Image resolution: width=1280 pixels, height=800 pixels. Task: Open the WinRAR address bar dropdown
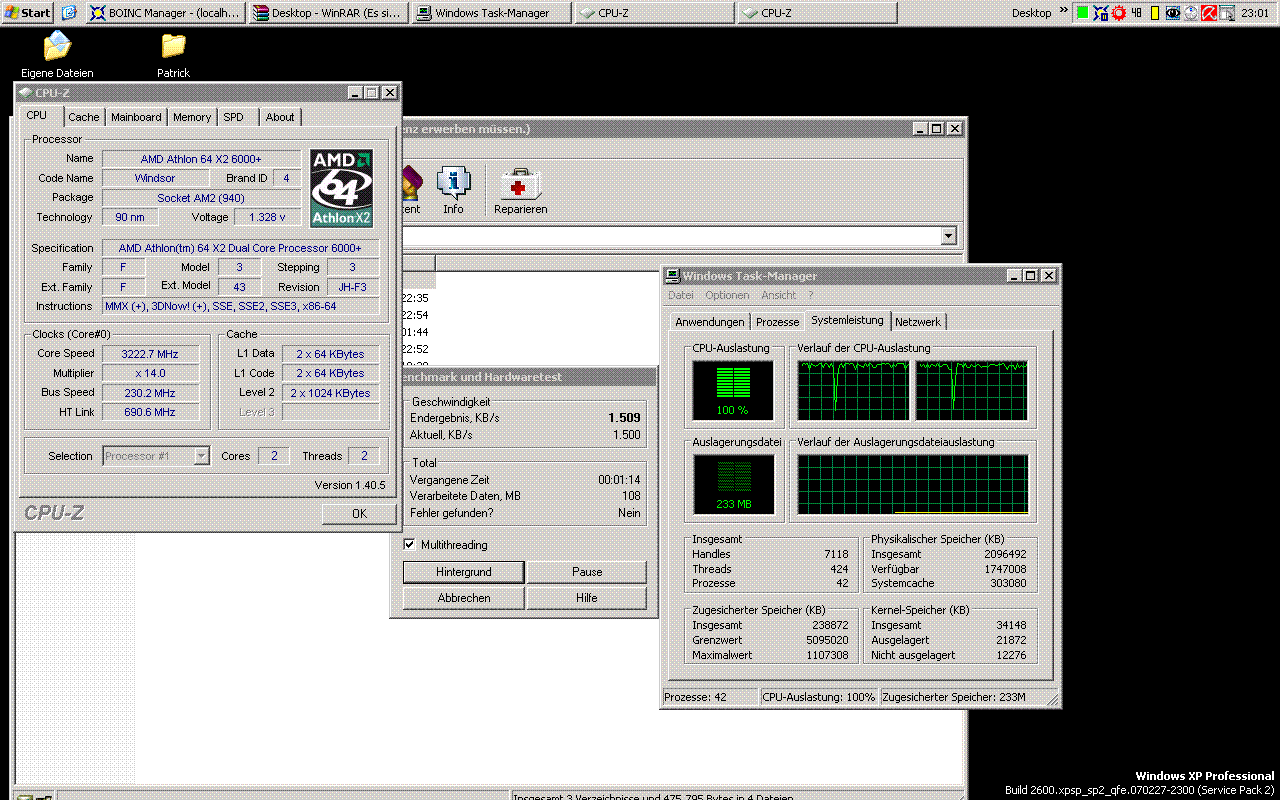[x=948, y=236]
